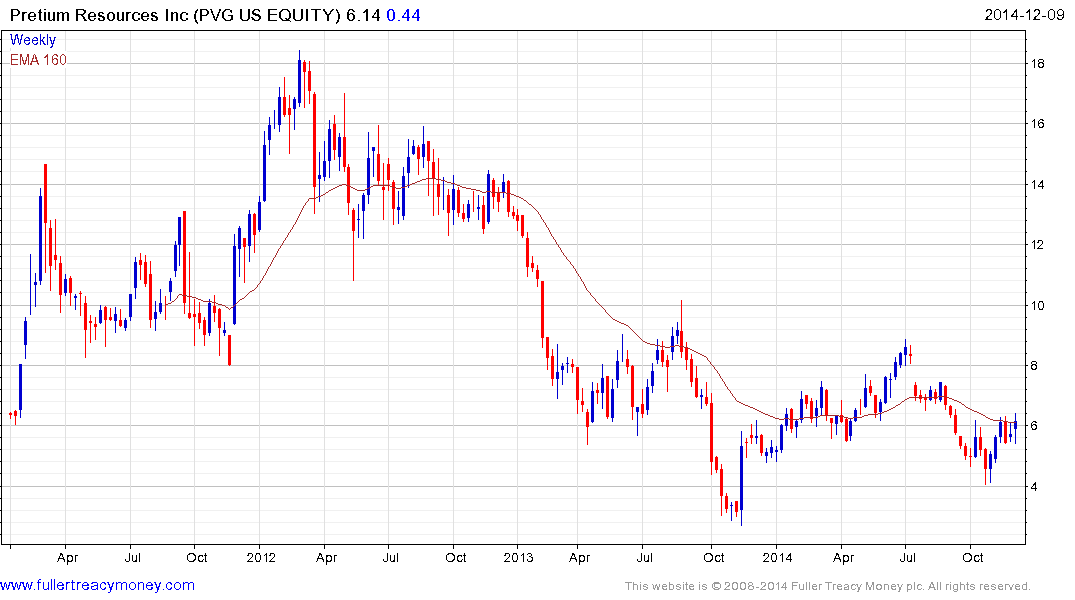Click the y-axis value 10
Viewport: 1075px width, 600px height.
[x=1038, y=305]
